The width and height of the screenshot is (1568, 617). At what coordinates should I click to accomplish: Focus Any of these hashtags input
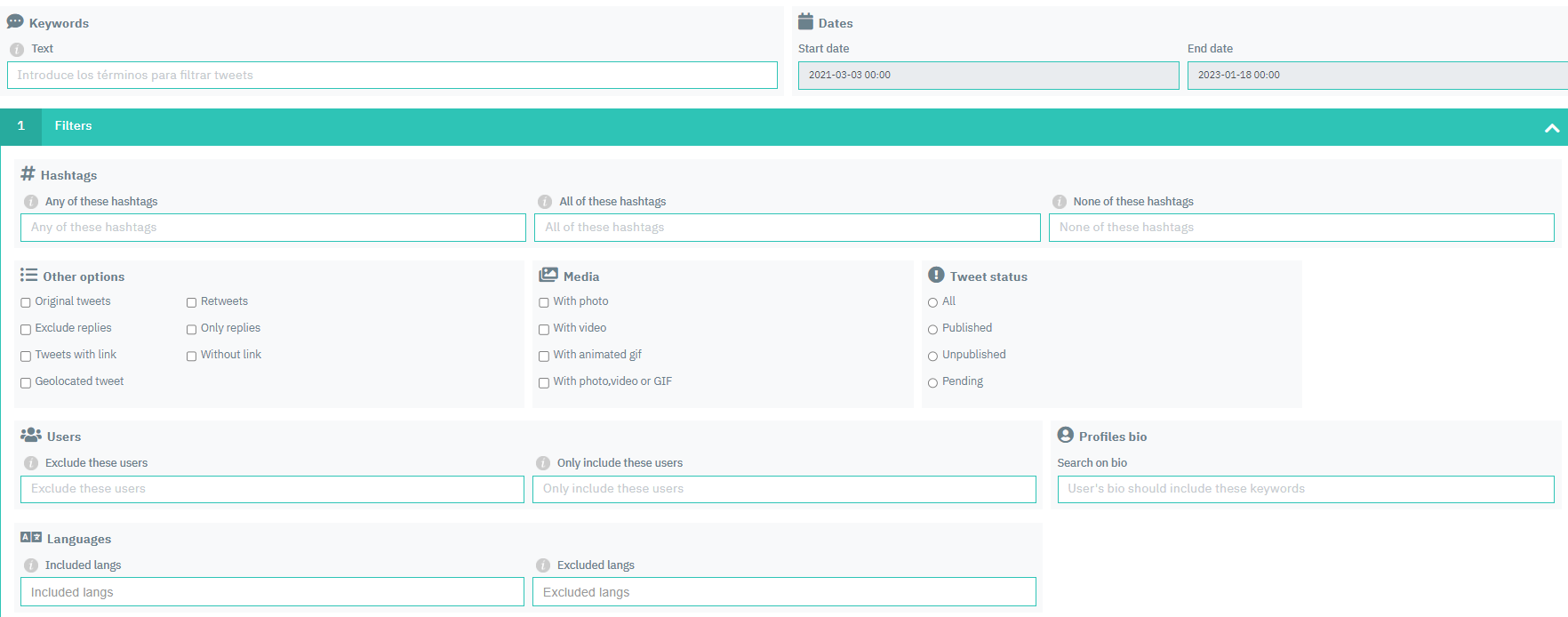point(273,228)
